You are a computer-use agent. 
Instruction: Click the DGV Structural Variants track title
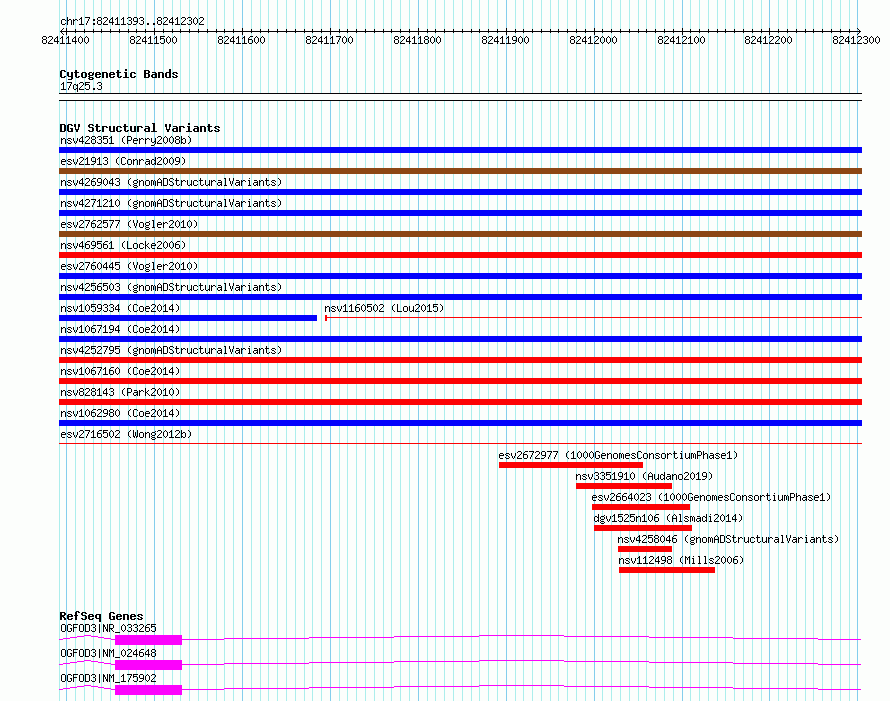[x=140, y=128]
